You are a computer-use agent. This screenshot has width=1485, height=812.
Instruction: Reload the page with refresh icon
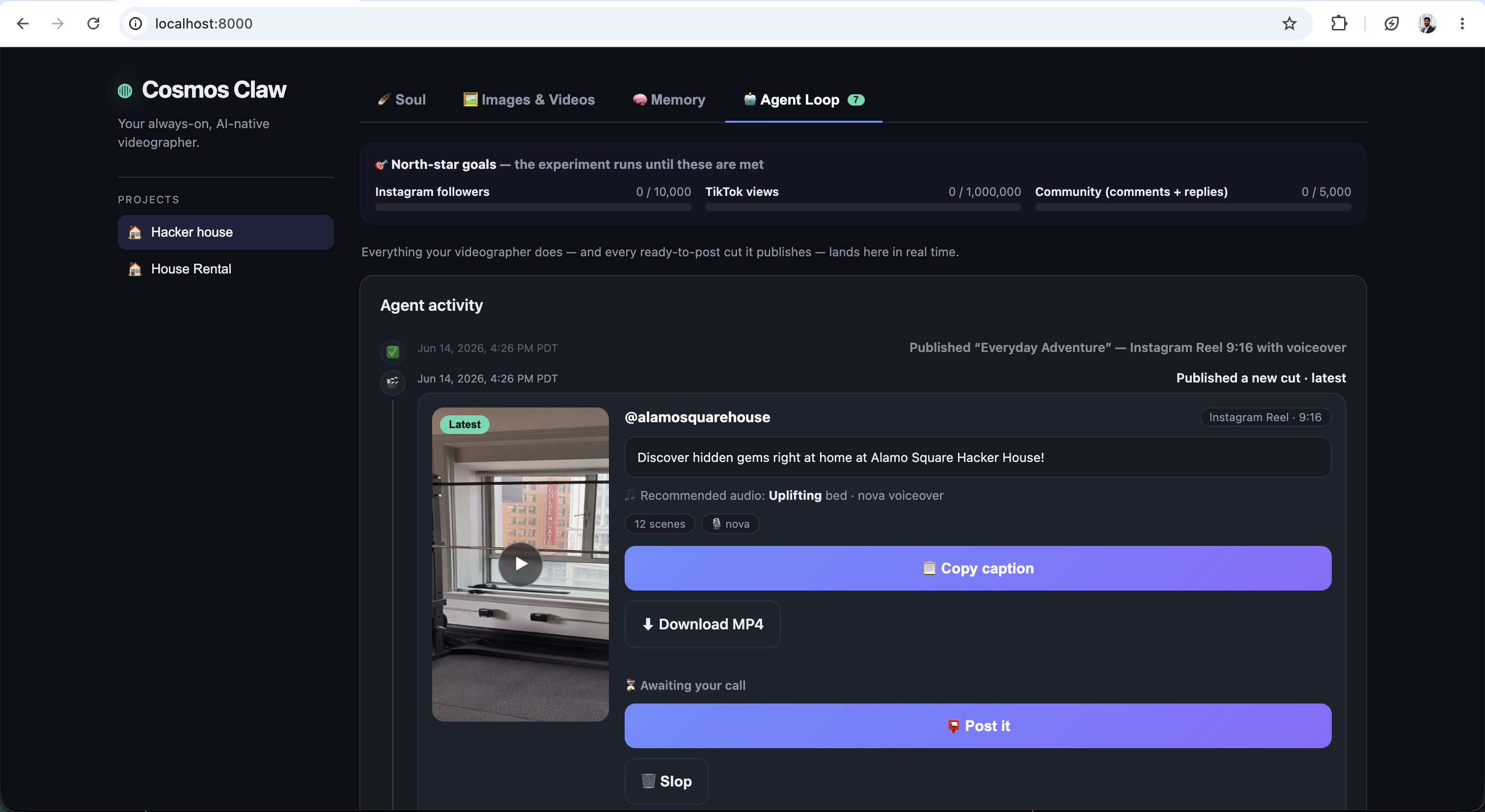93,24
